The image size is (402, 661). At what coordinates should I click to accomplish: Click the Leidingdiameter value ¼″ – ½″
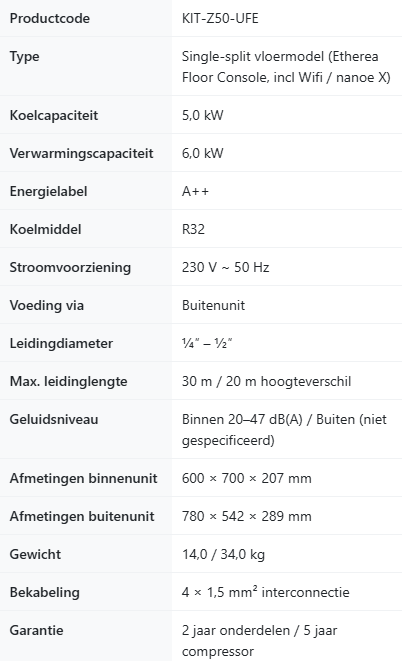coord(207,343)
